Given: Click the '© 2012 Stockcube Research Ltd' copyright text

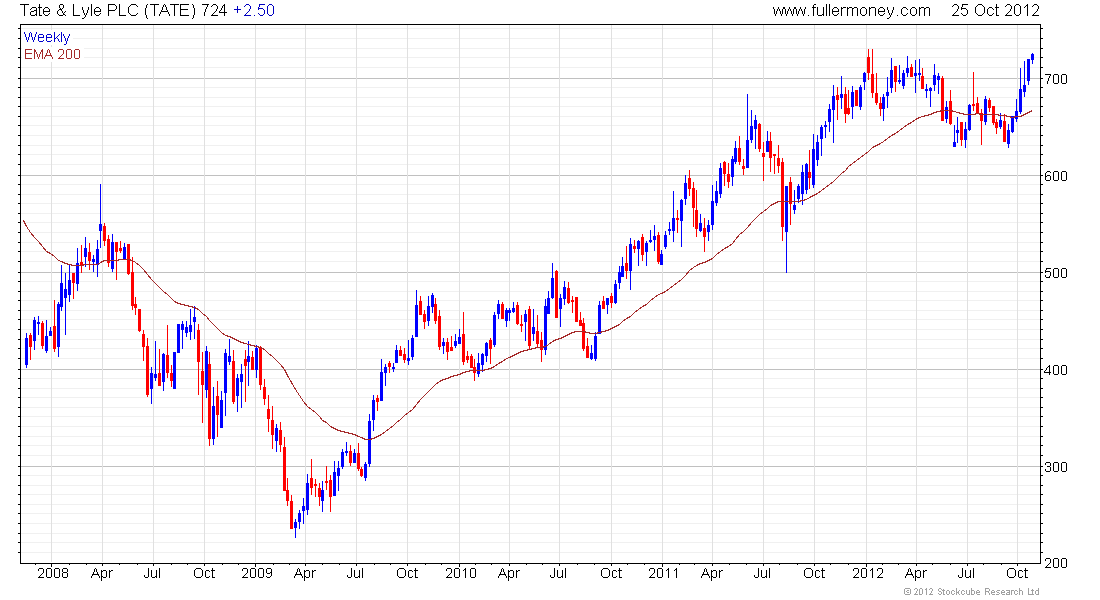Looking at the screenshot, I should [971, 592].
